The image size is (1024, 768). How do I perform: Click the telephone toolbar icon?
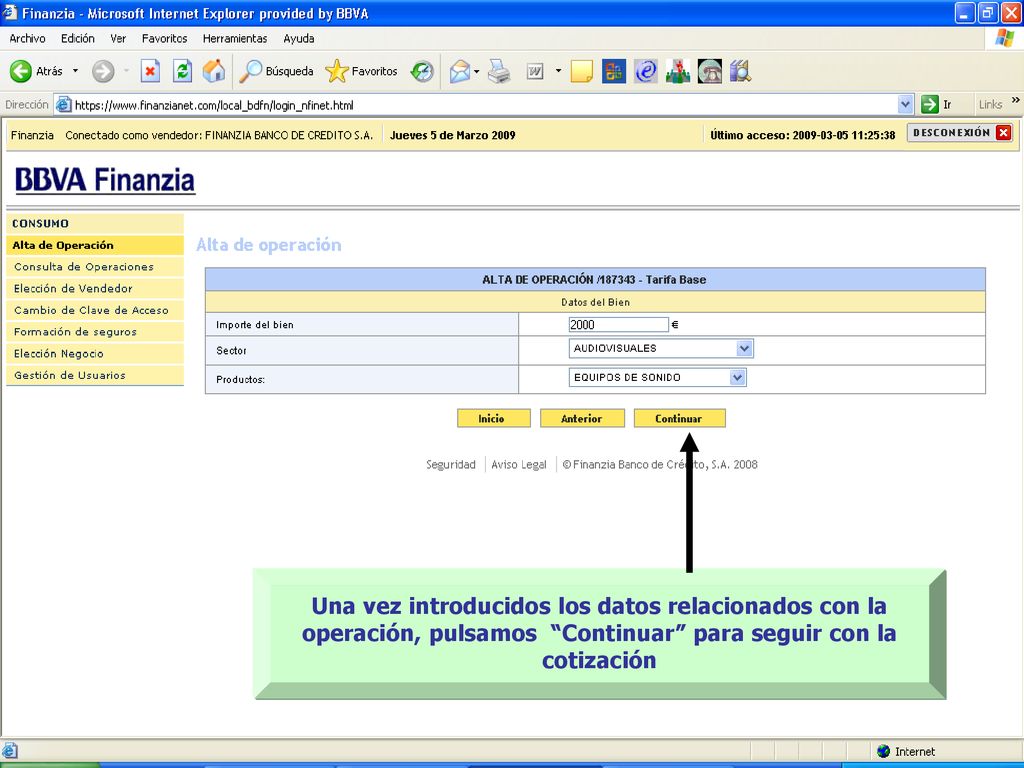click(x=710, y=71)
